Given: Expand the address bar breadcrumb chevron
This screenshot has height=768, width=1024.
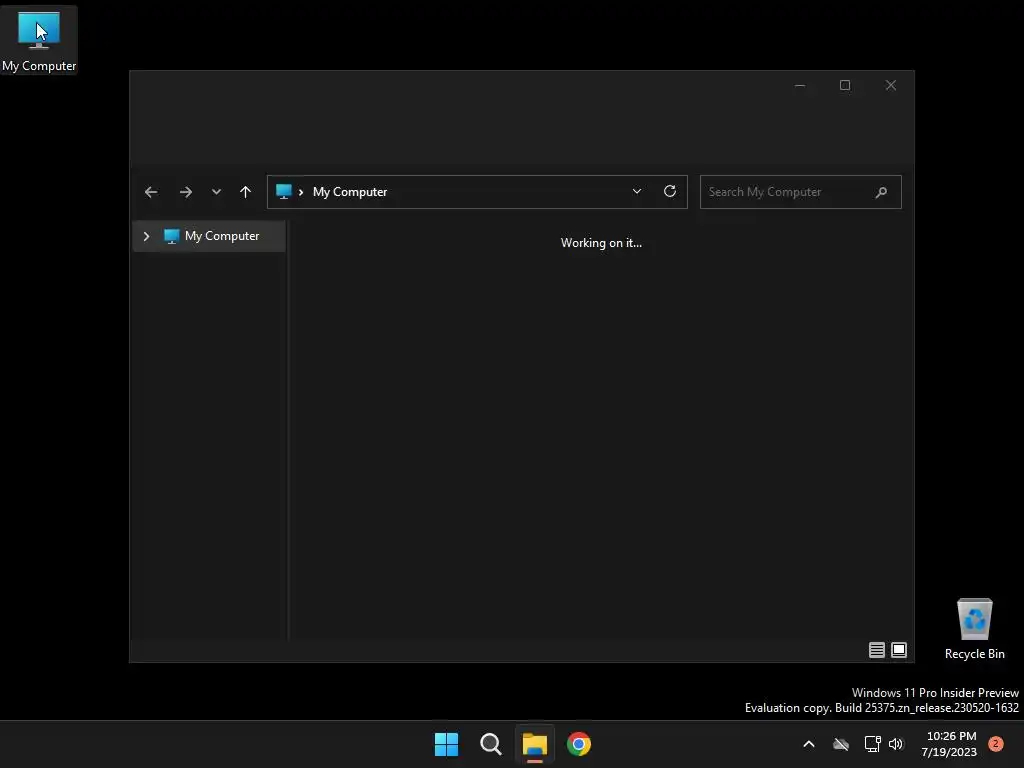Looking at the screenshot, I should point(301,192).
